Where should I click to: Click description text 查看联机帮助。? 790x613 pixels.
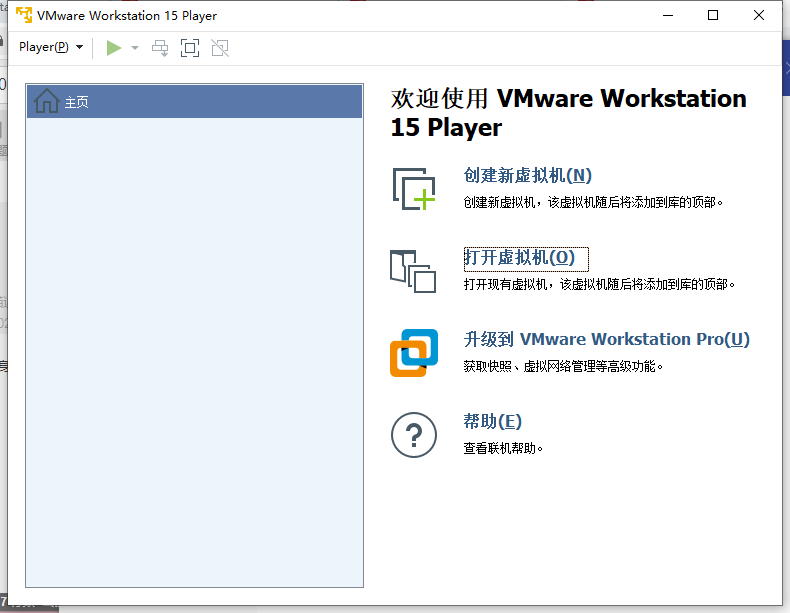[x=503, y=448]
